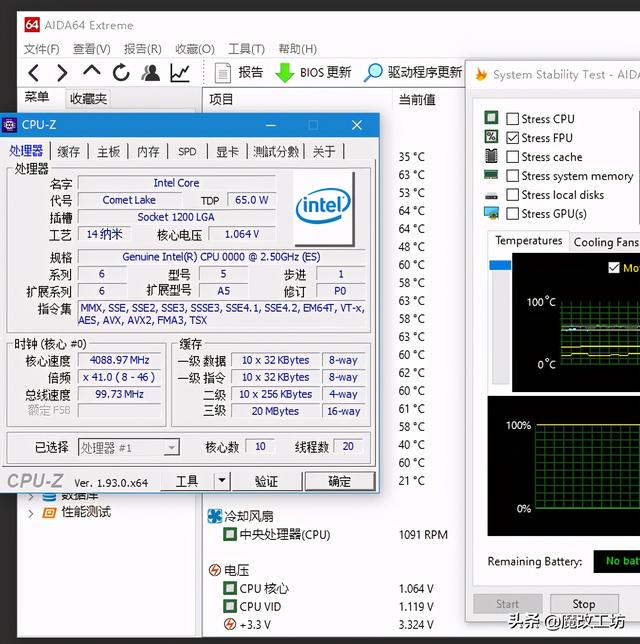Enable Stress system memory checkbox
The width and height of the screenshot is (640, 644).
(512, 176)
